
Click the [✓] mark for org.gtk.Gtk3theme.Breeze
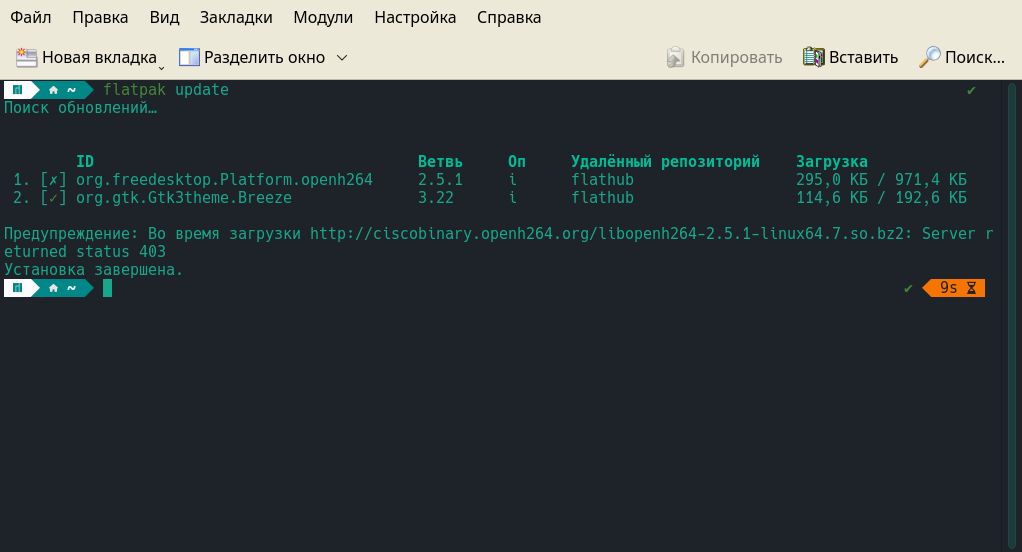(x=54, y=198)
